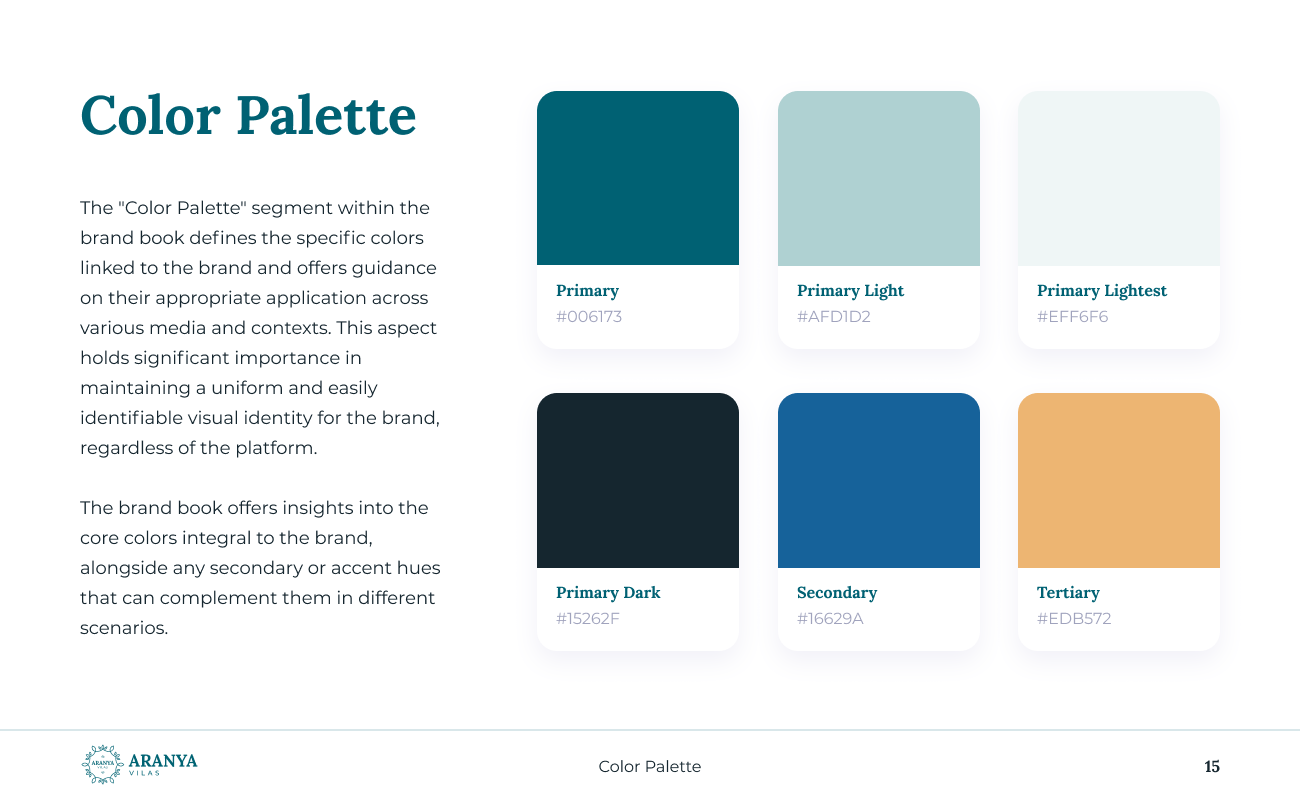Select the Primary Dark color swatch
This screenshot has height=800, width=1300.
click(638, 480)
